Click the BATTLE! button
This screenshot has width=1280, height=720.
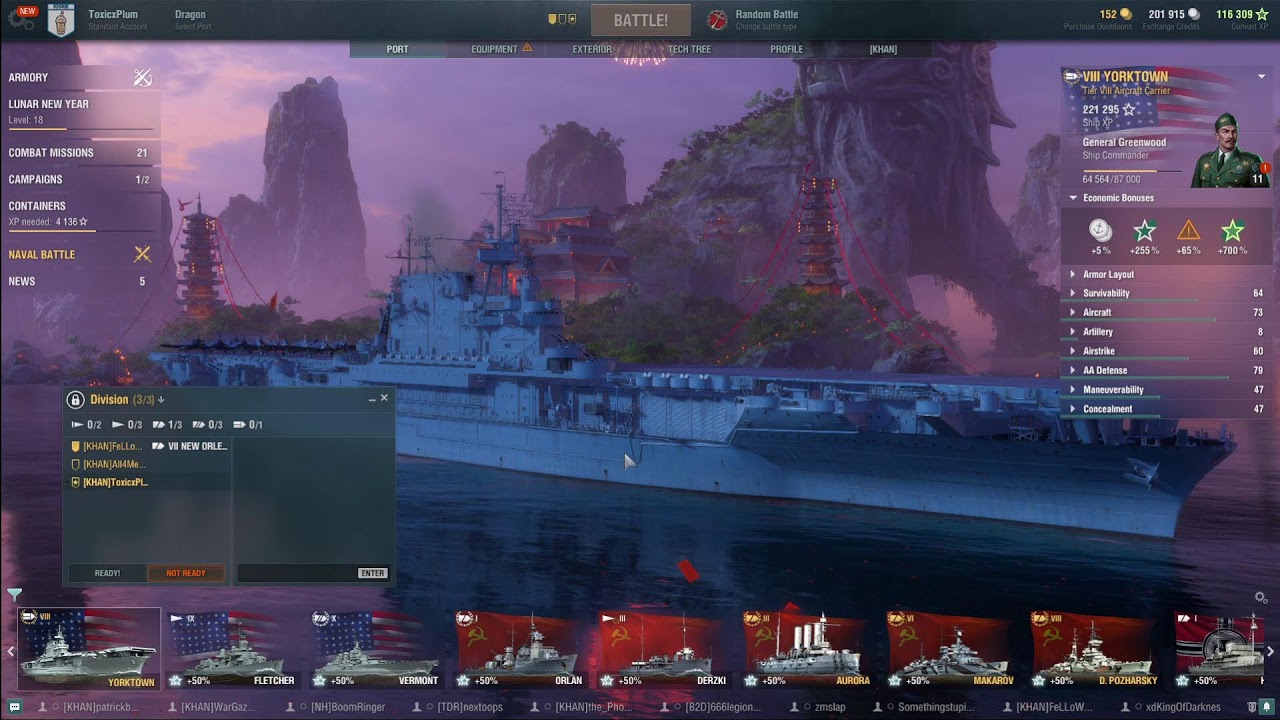pos(641,20)
